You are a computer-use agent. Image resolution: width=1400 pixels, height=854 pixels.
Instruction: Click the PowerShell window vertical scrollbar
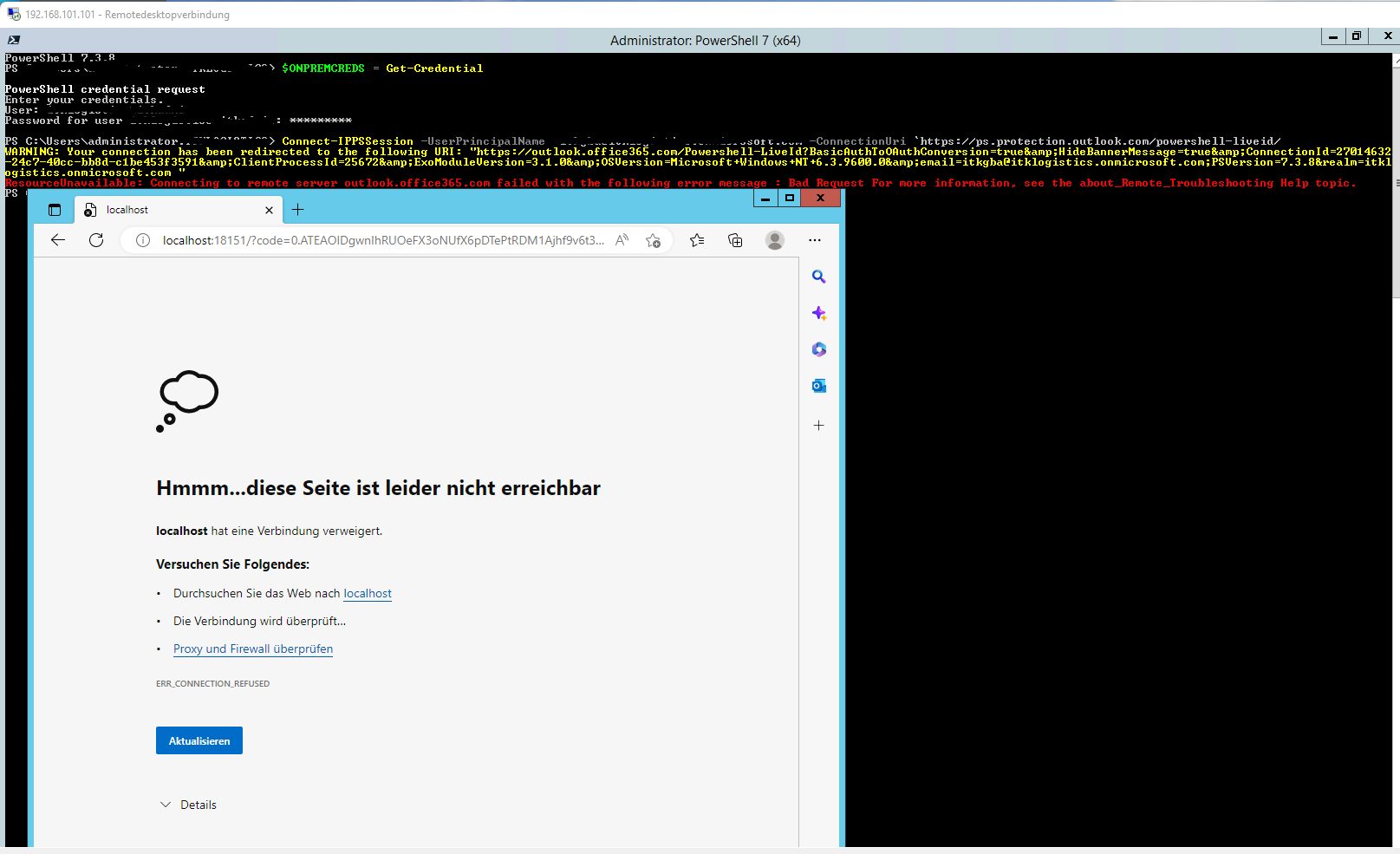point(1396,451)
